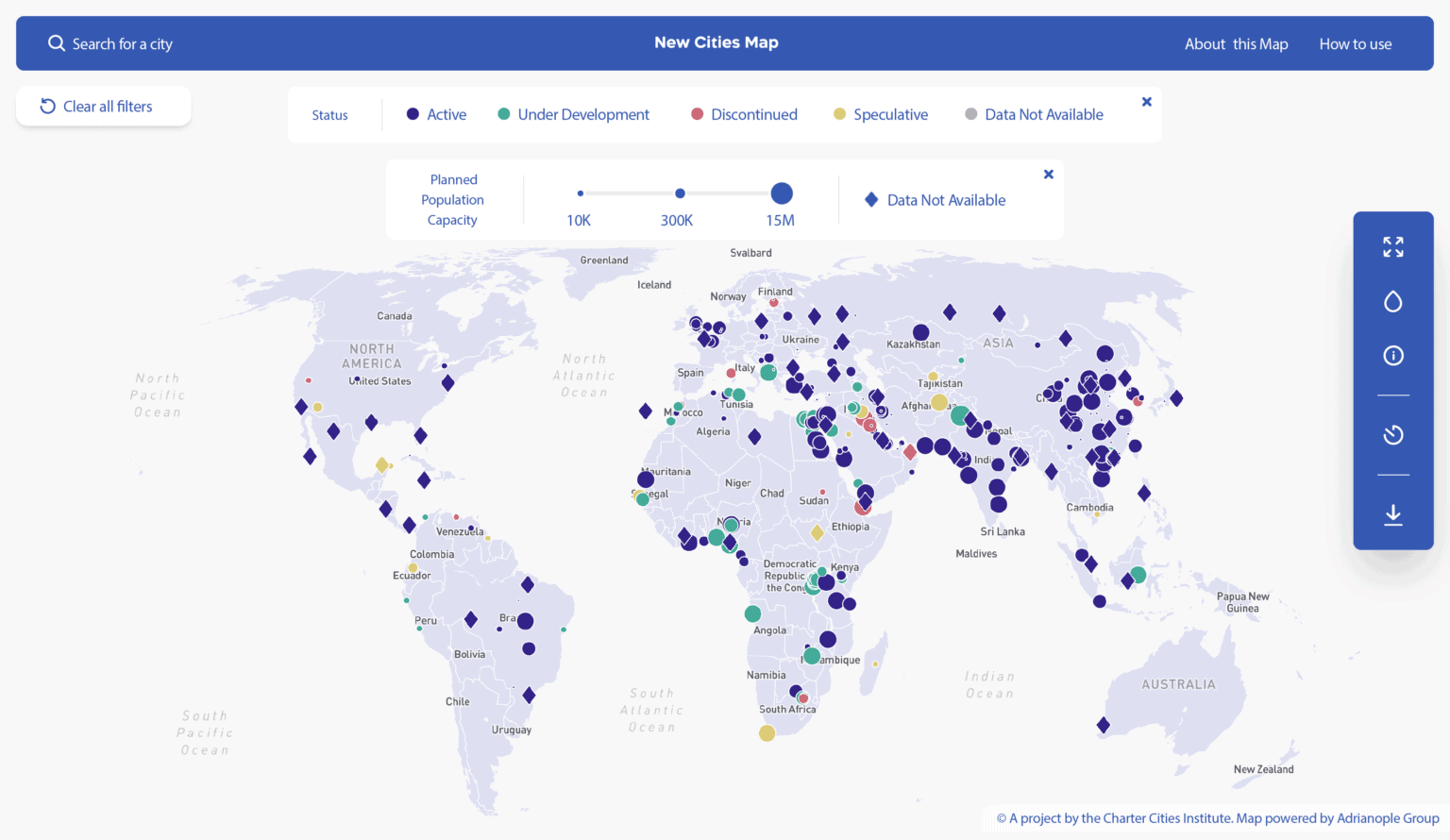Select the blue diamond Data Not Available icon

point(870,199)
